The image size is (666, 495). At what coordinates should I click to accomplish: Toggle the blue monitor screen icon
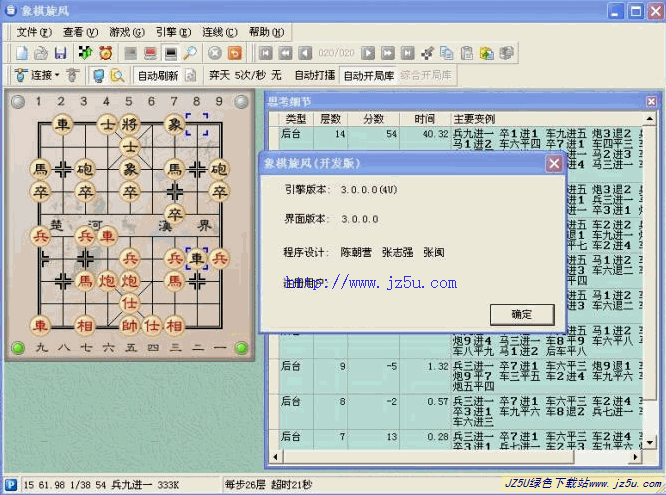(x=99, y=76)
